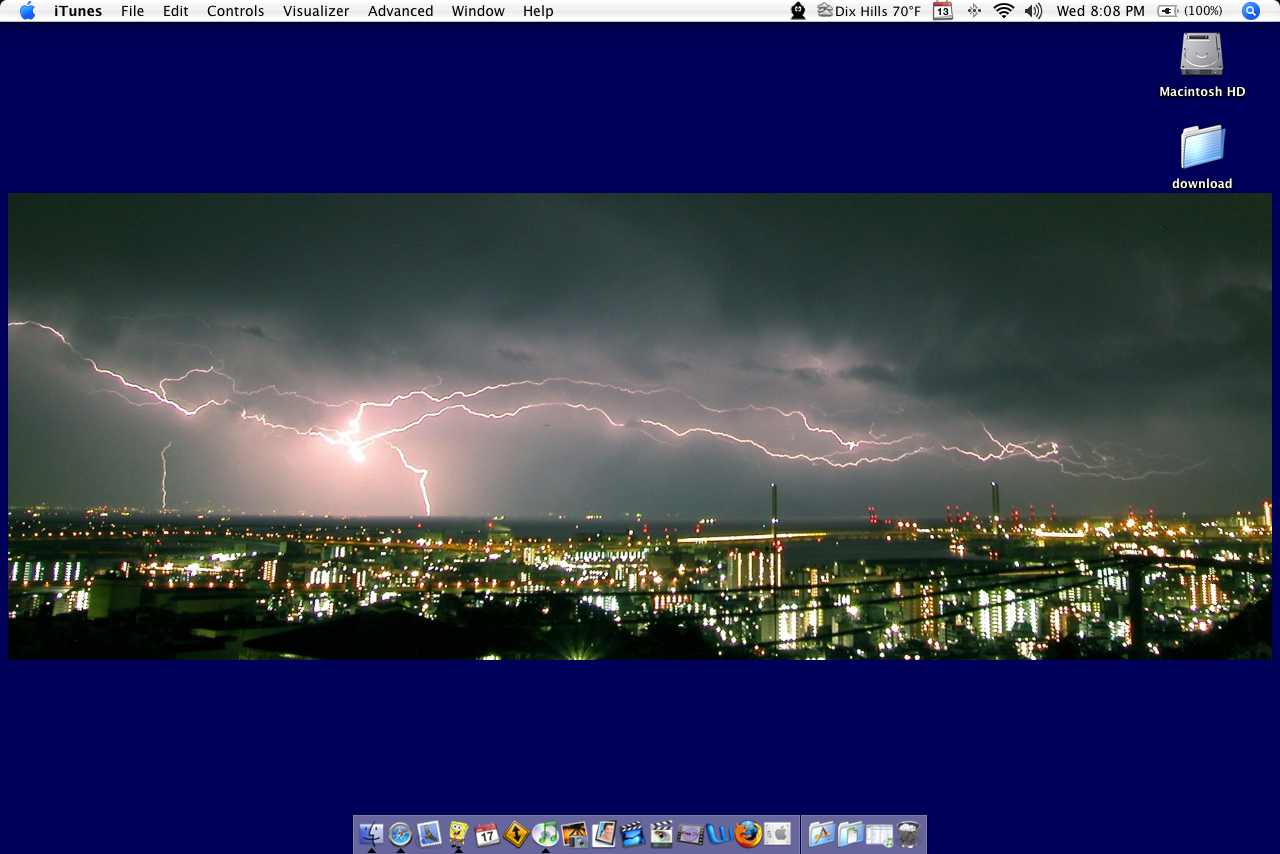Click the crosshair arrows menu bar icon

974,11
